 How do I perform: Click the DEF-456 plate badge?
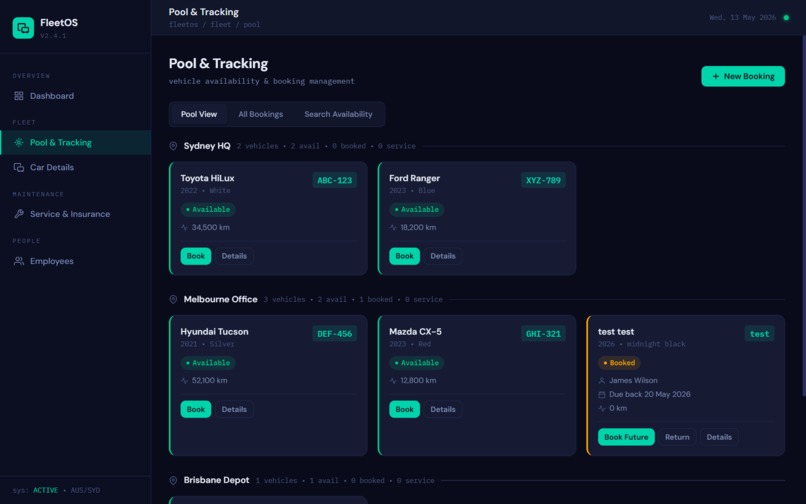pos(335,334)
